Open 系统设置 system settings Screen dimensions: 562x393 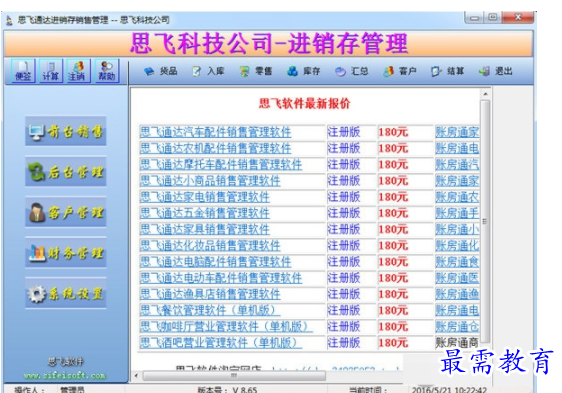tap(66, 293)
